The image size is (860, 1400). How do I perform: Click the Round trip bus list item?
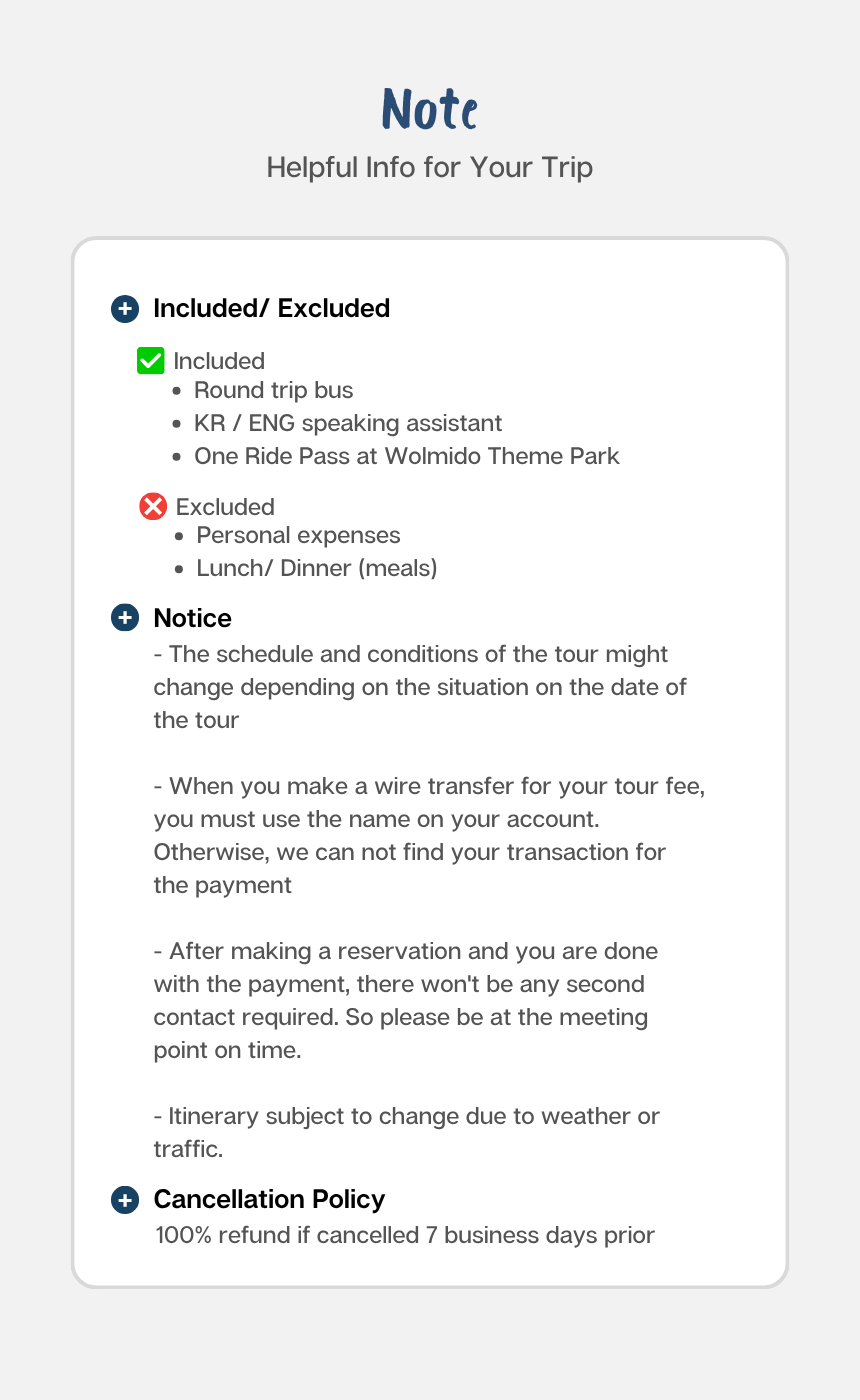coord(274,390)
